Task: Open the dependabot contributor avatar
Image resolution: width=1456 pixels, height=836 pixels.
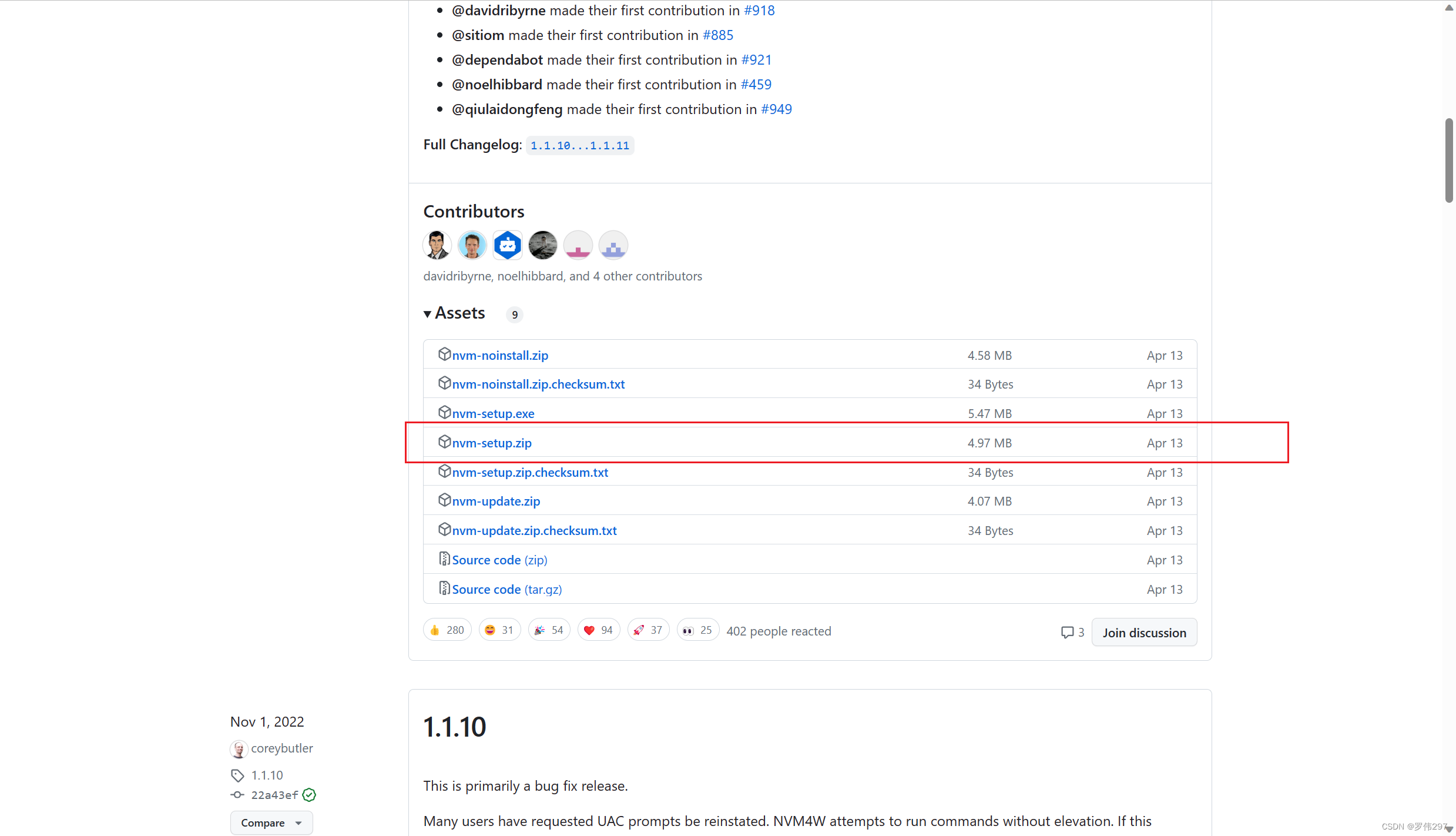Action: coord(507,245)
